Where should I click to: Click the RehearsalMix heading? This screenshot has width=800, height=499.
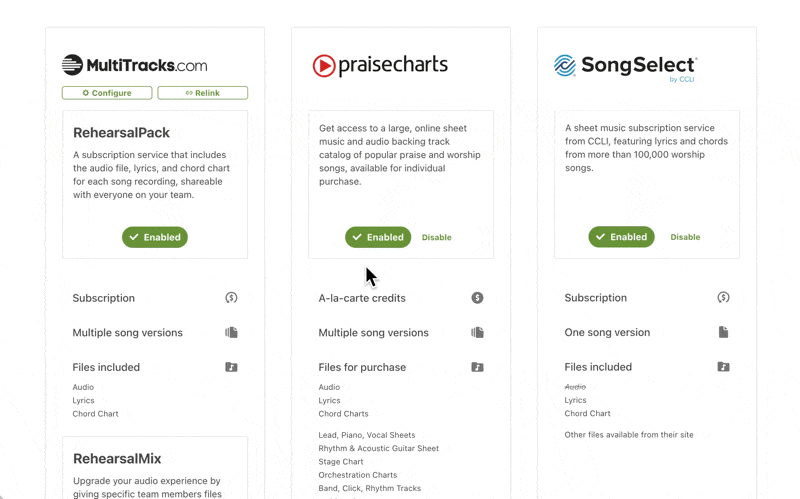(117, 459)
